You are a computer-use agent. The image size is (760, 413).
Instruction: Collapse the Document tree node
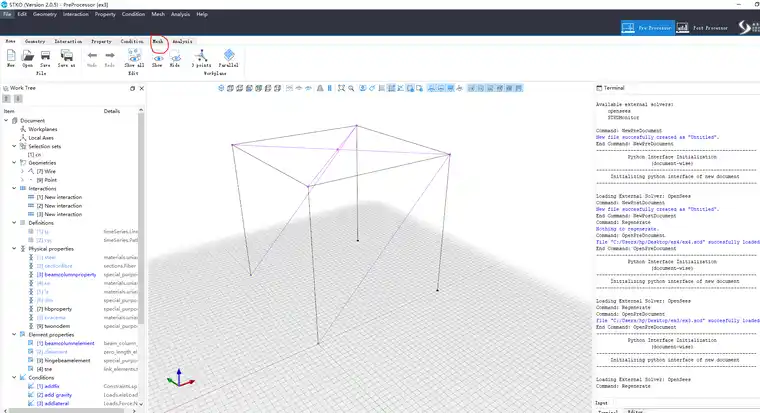(x=6, y=120)
